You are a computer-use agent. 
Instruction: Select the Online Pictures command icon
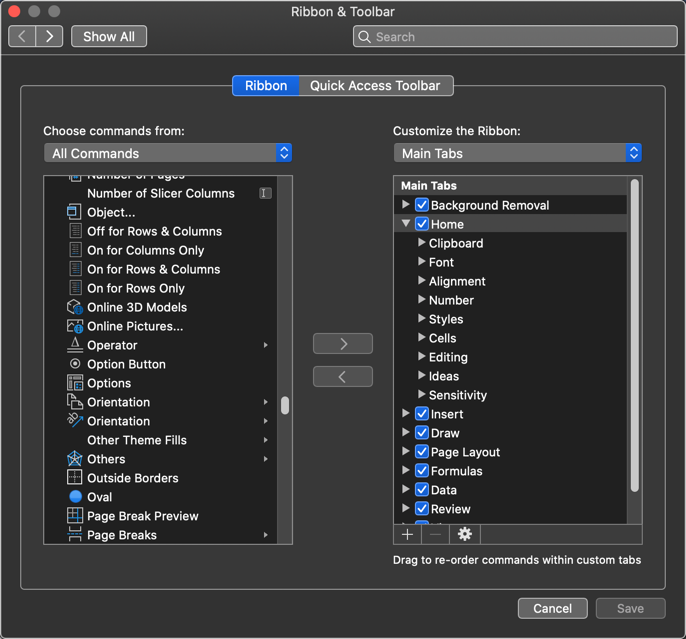pyautogui.click(x=75, y=326)
